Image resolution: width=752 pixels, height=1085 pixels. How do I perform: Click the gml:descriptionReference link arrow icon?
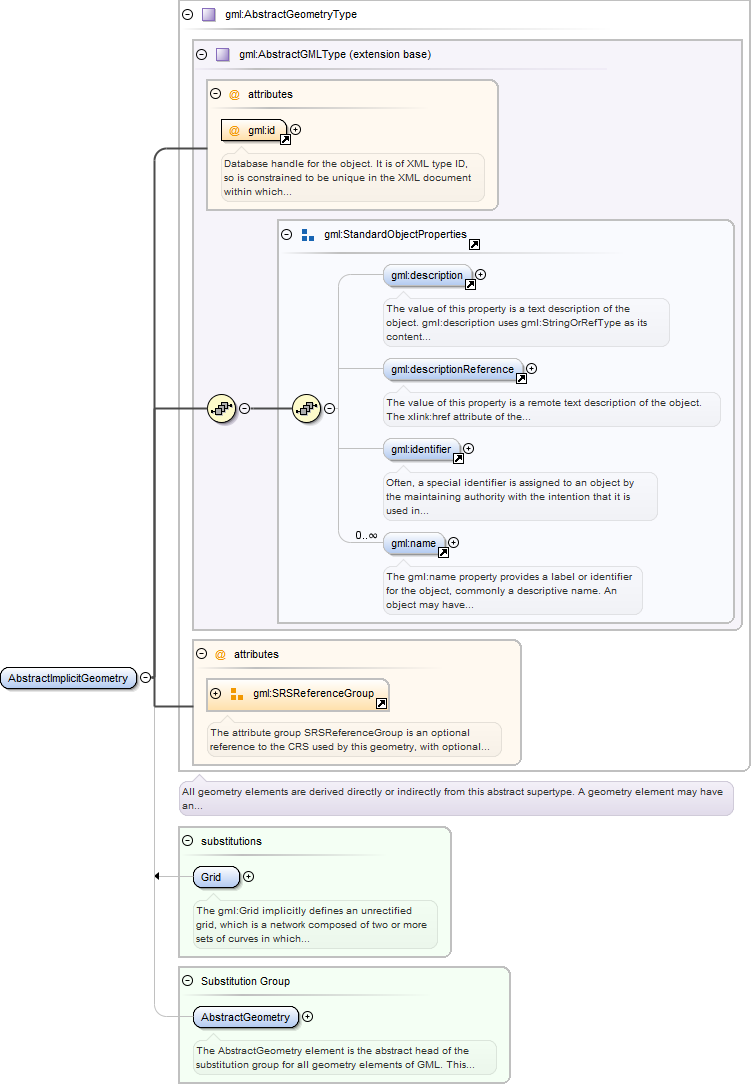521,379
